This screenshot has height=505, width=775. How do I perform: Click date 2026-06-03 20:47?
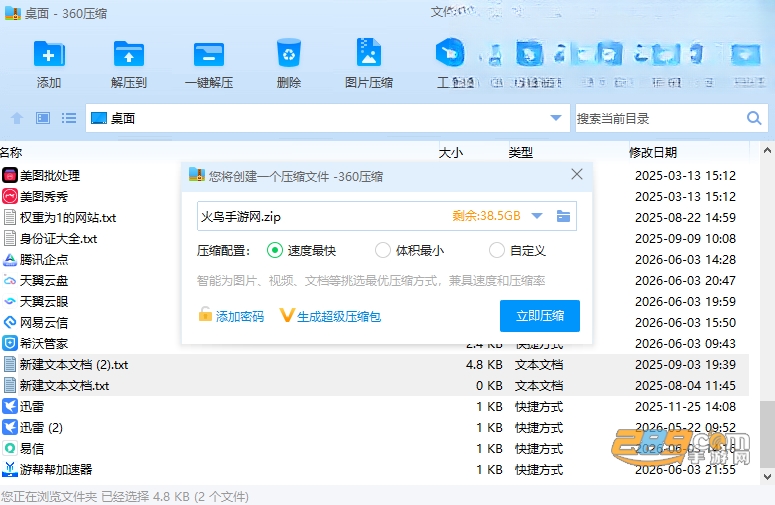tap(685, 281)
